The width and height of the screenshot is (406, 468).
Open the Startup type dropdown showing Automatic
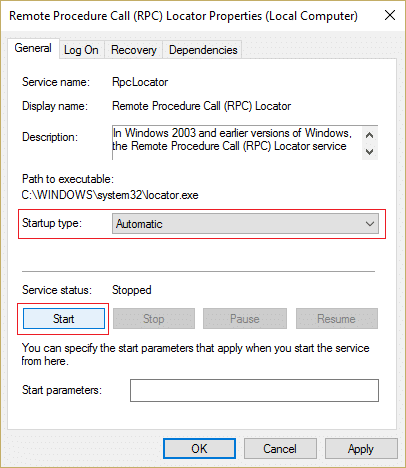pyautogui.click(x=245, y=224)
